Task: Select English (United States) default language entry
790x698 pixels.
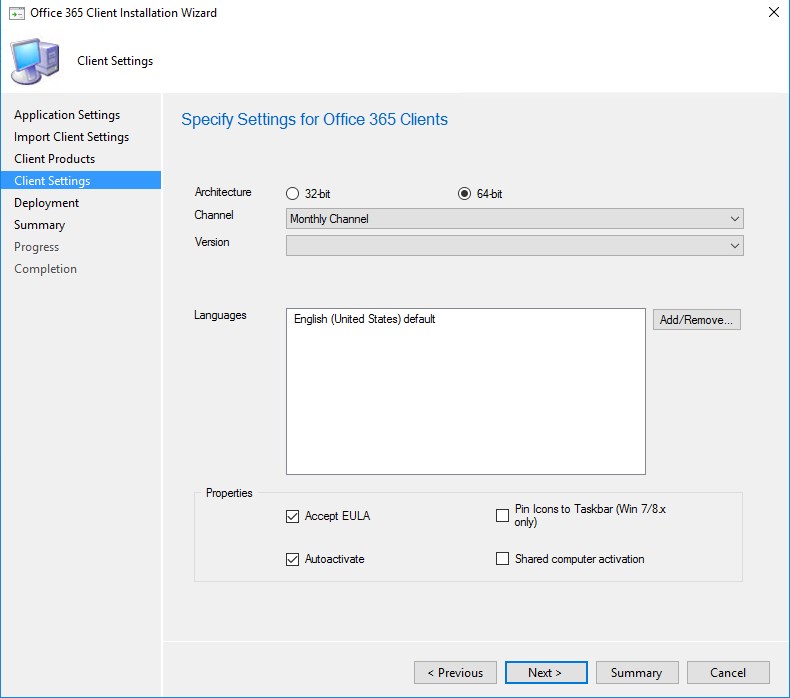Action: [364, 319]
